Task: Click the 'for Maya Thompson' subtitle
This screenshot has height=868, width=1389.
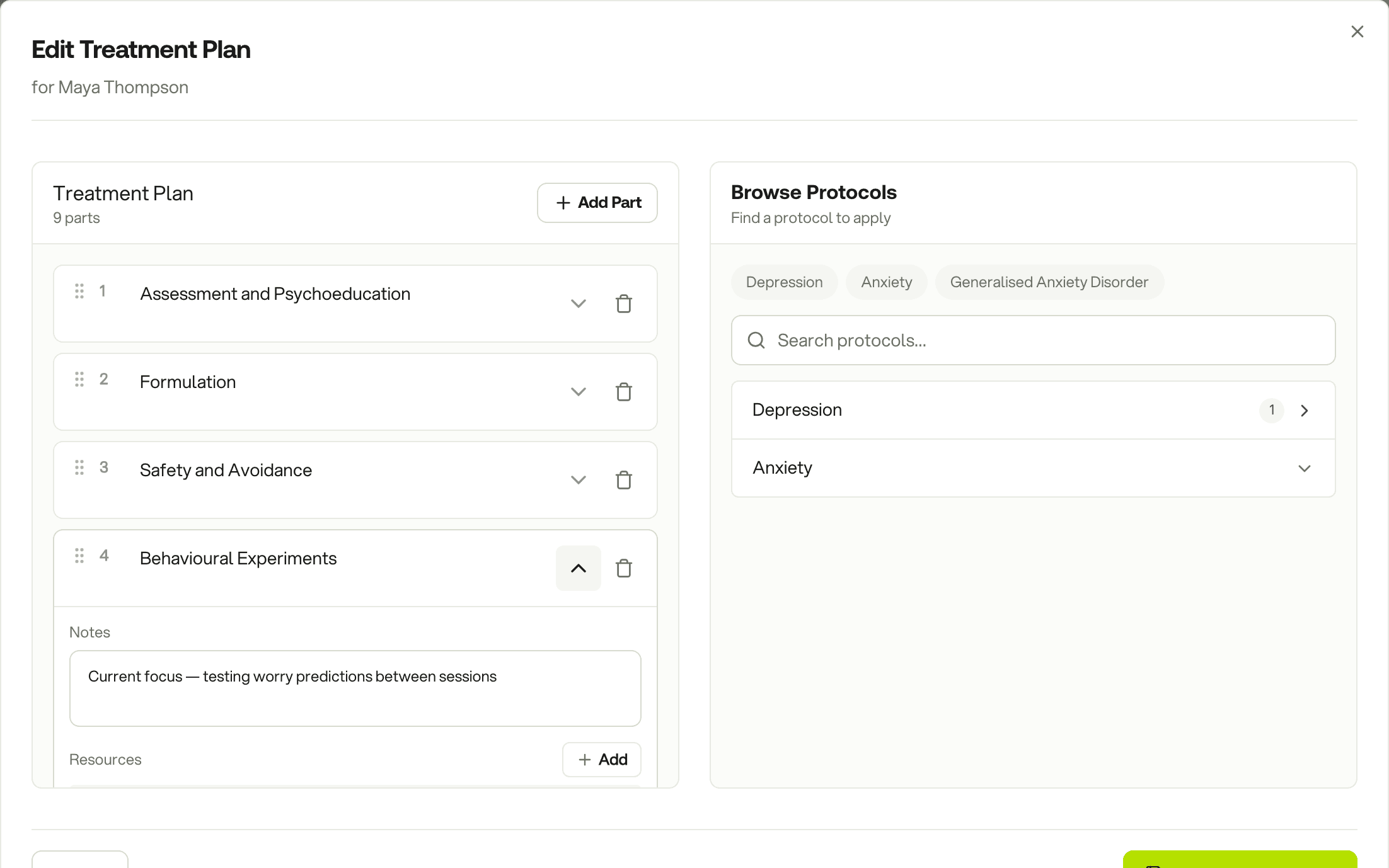Action: (110, 88)
